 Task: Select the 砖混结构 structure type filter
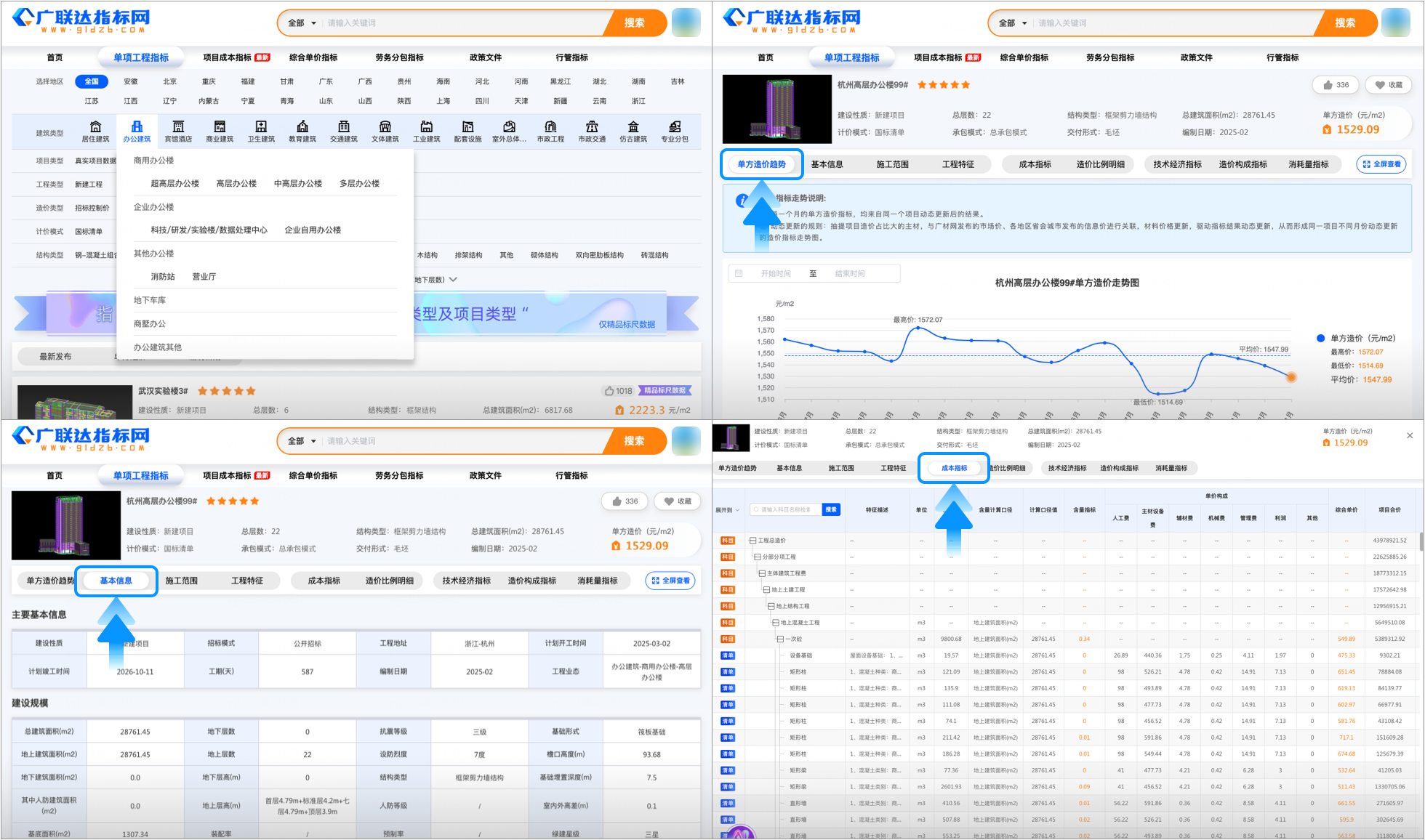click(x=654, y=255)
